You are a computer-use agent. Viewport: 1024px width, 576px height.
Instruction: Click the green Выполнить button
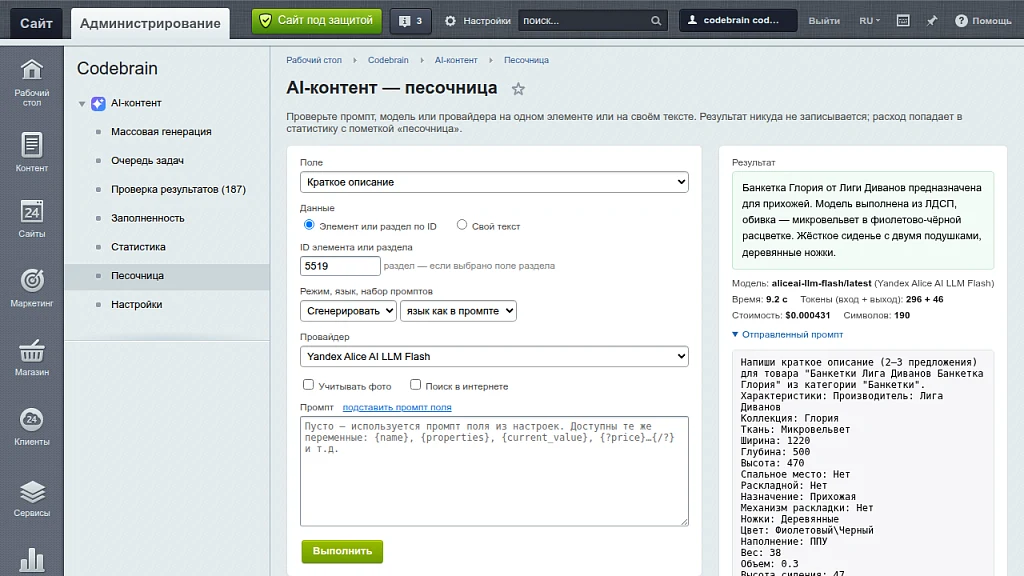(x=342, y=551)
